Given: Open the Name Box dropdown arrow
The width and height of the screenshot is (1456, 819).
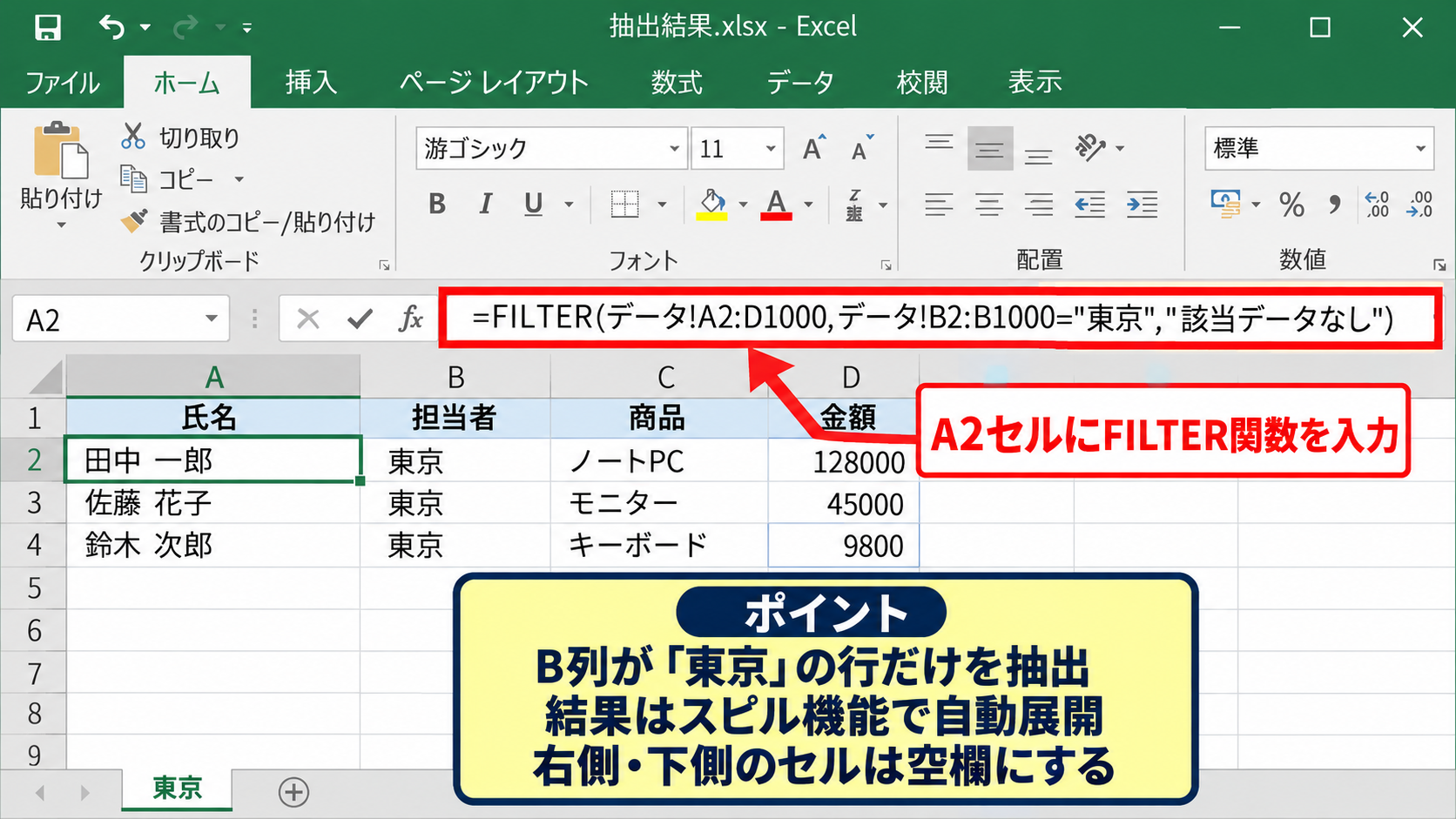Looking at the screenshot, I should pos(212,319).
